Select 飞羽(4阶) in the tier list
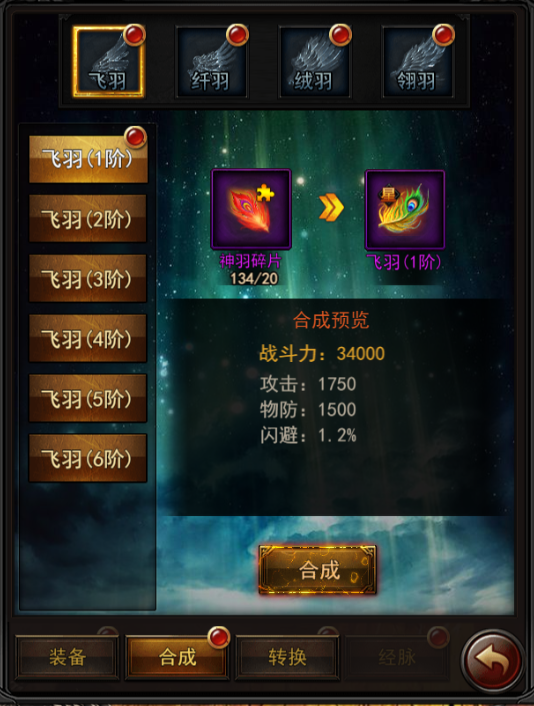Screen dimensions: 534x706 (88, 338)
